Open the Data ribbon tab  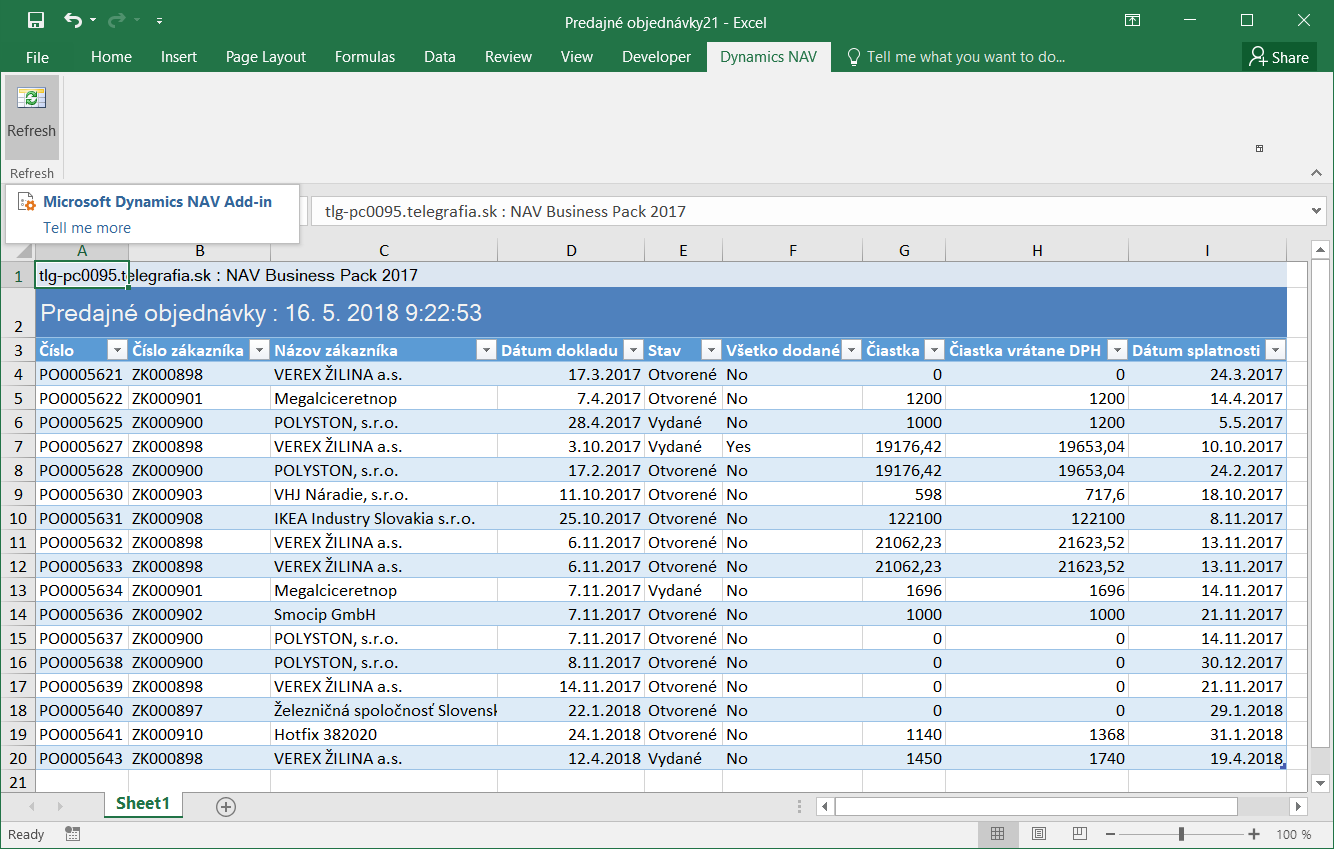tap(440, 57)
